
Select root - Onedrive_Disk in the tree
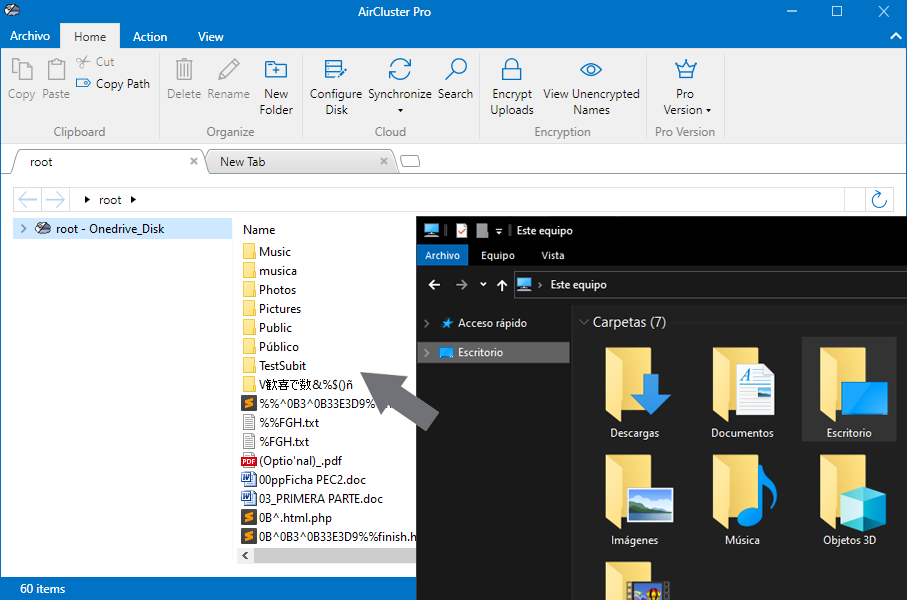[123, 229]
